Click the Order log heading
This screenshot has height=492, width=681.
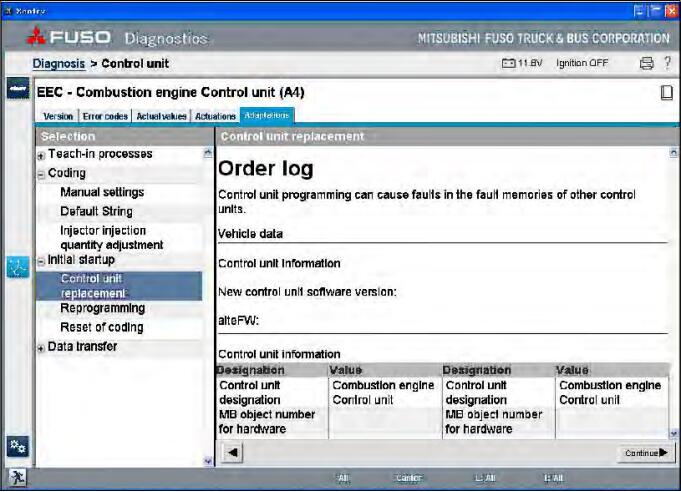(266, 168)
